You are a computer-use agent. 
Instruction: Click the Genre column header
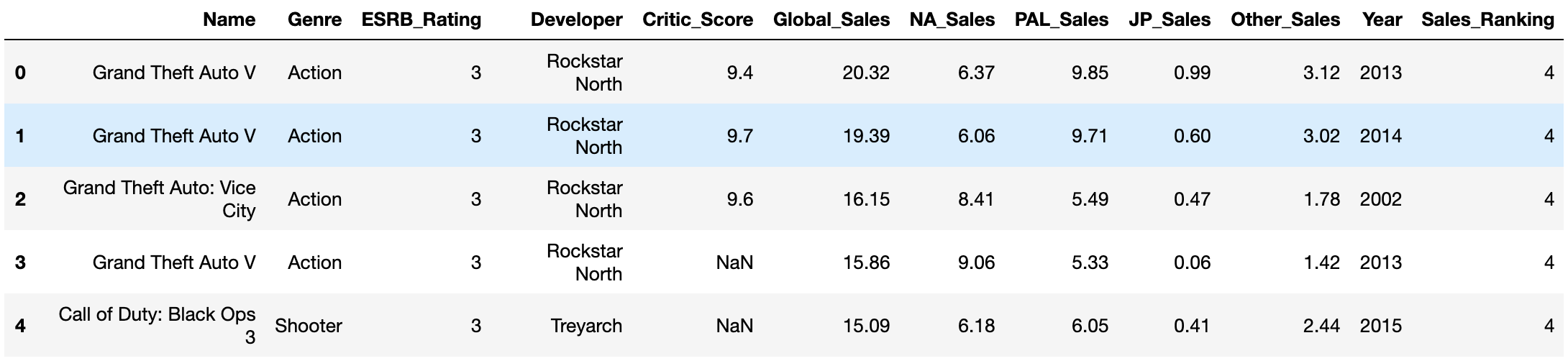click(314, 19)
